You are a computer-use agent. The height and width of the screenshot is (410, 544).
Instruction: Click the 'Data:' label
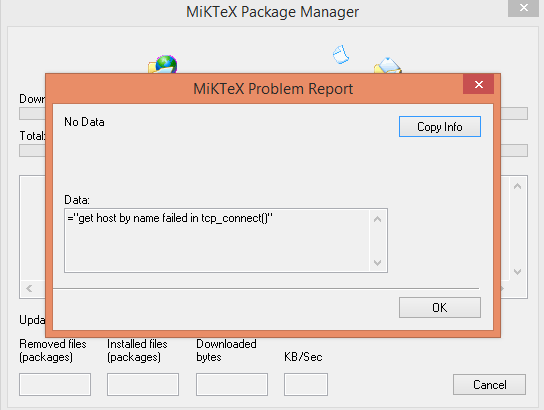coord(77,200)
